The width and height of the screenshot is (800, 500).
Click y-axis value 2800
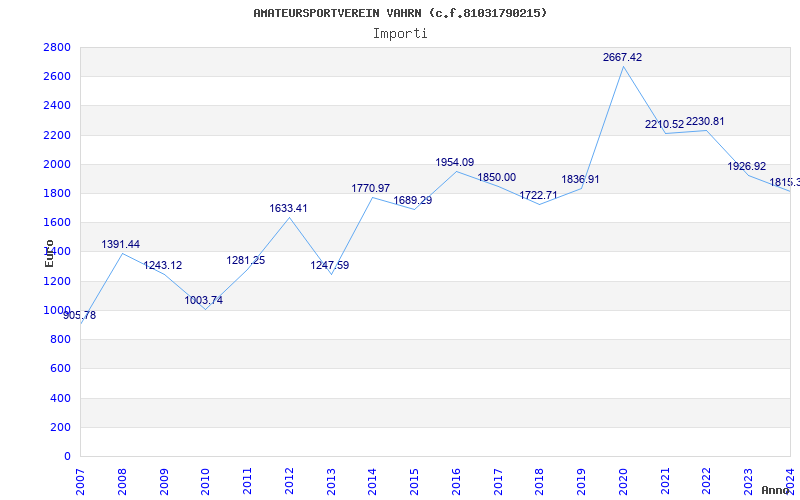(x=57, y=48)
